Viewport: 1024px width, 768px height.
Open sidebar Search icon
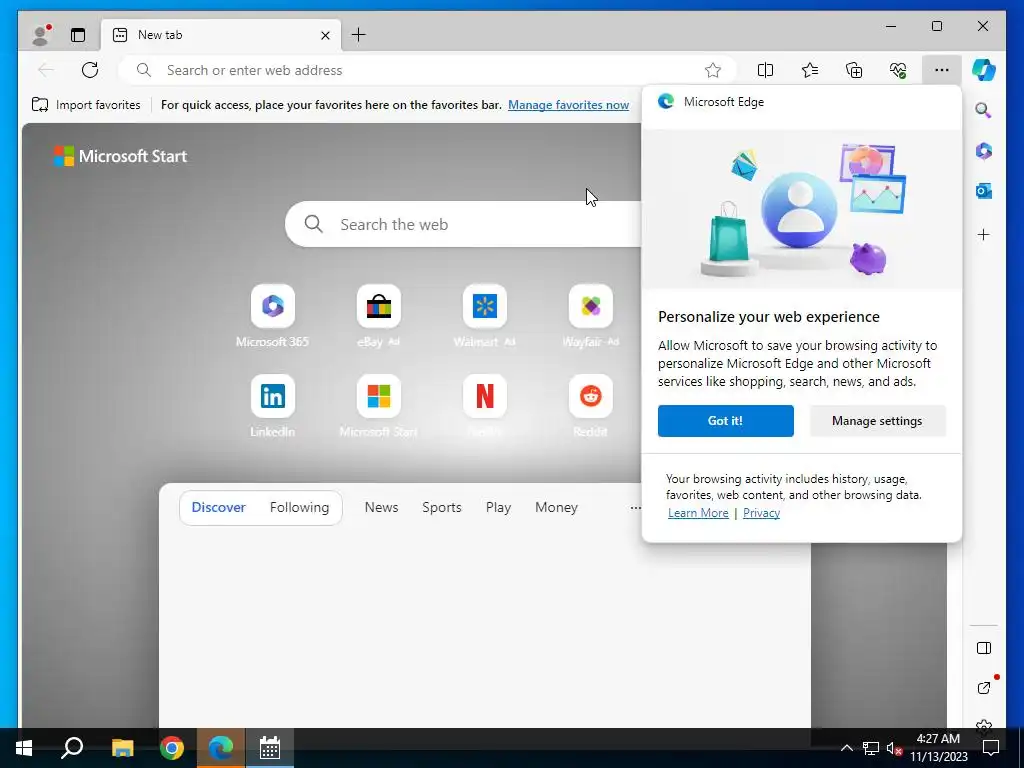click(x=984, y=110)
